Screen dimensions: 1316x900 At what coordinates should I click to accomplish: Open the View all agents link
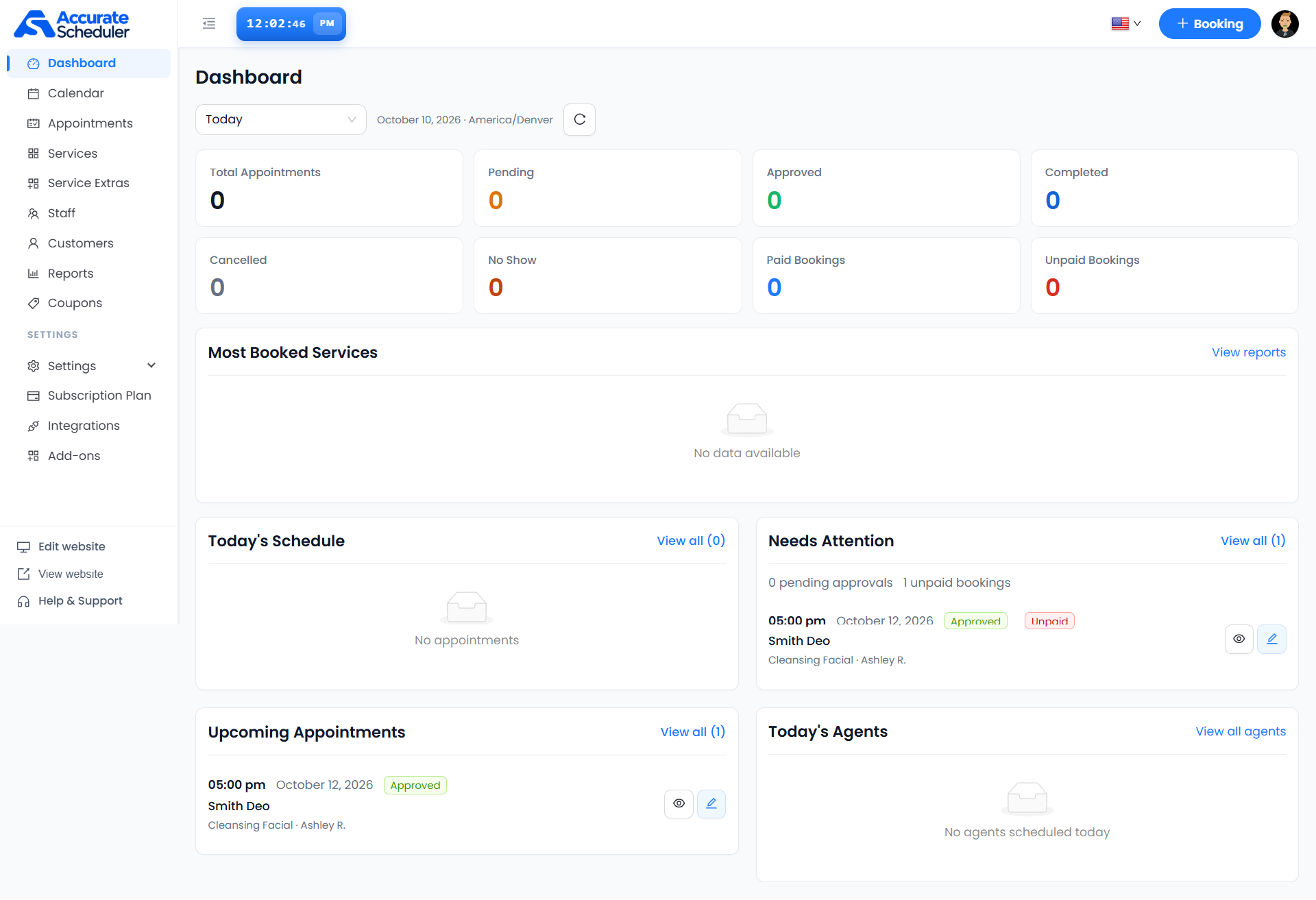coord(1241,731)
